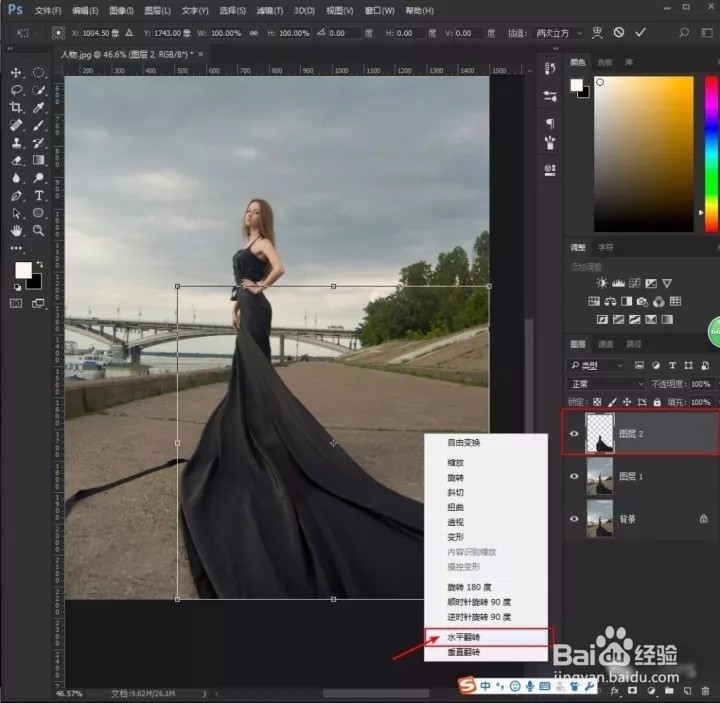The image size is (720, 703).
Task: Select 图层 1 layer thumbnail
Action: [x=600, y=476]
